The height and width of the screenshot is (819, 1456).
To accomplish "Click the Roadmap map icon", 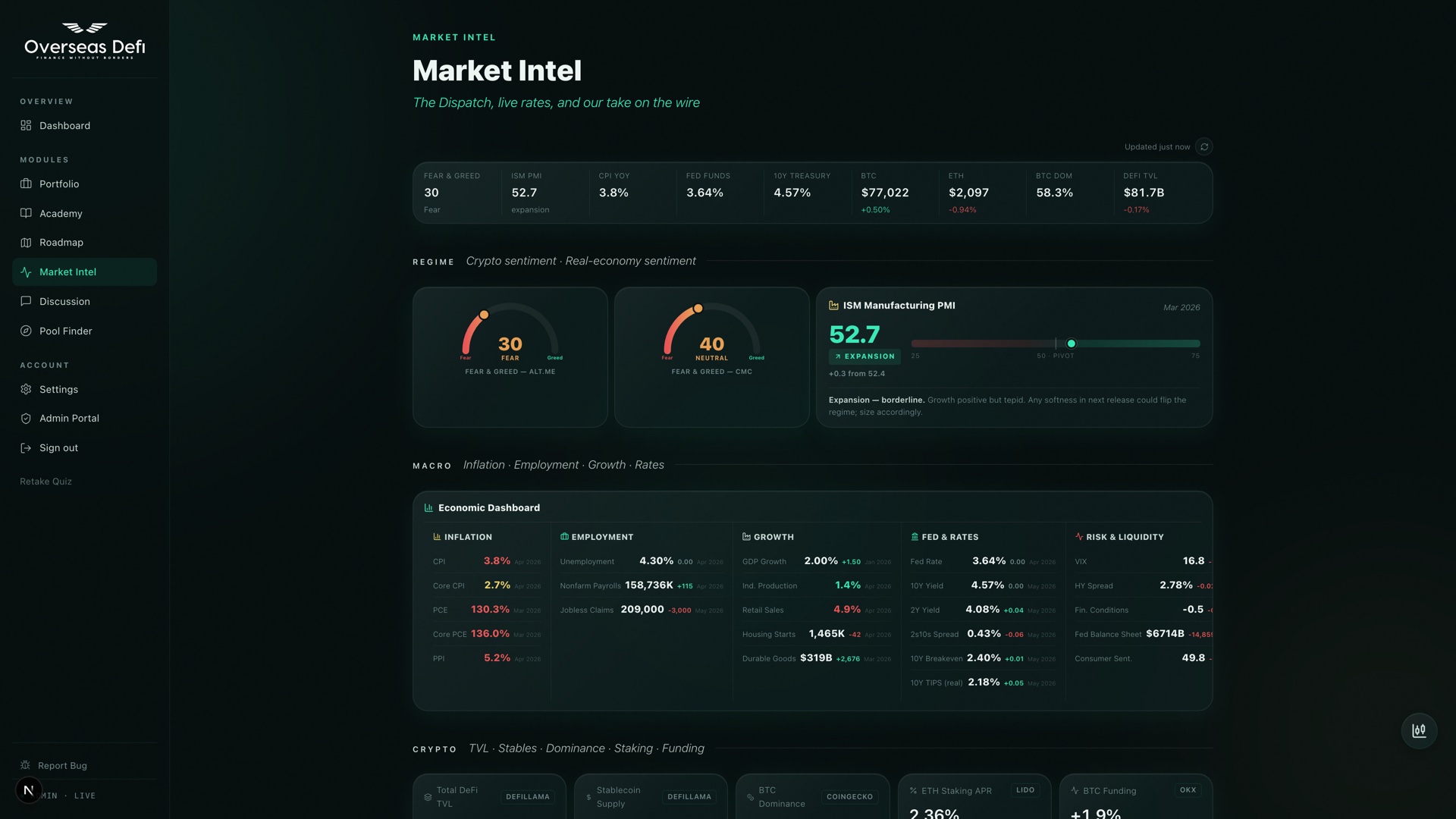I will [x=26, y=243].
